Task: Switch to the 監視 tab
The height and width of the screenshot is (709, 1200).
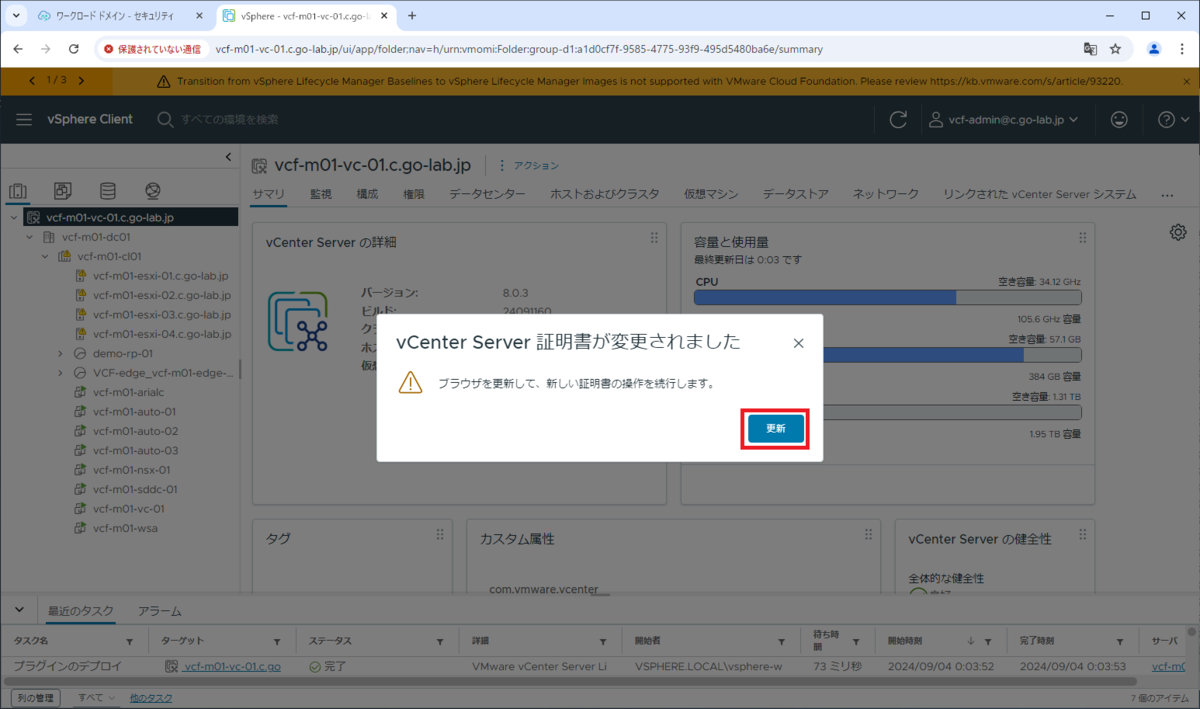Action: [x=321, y=194]
